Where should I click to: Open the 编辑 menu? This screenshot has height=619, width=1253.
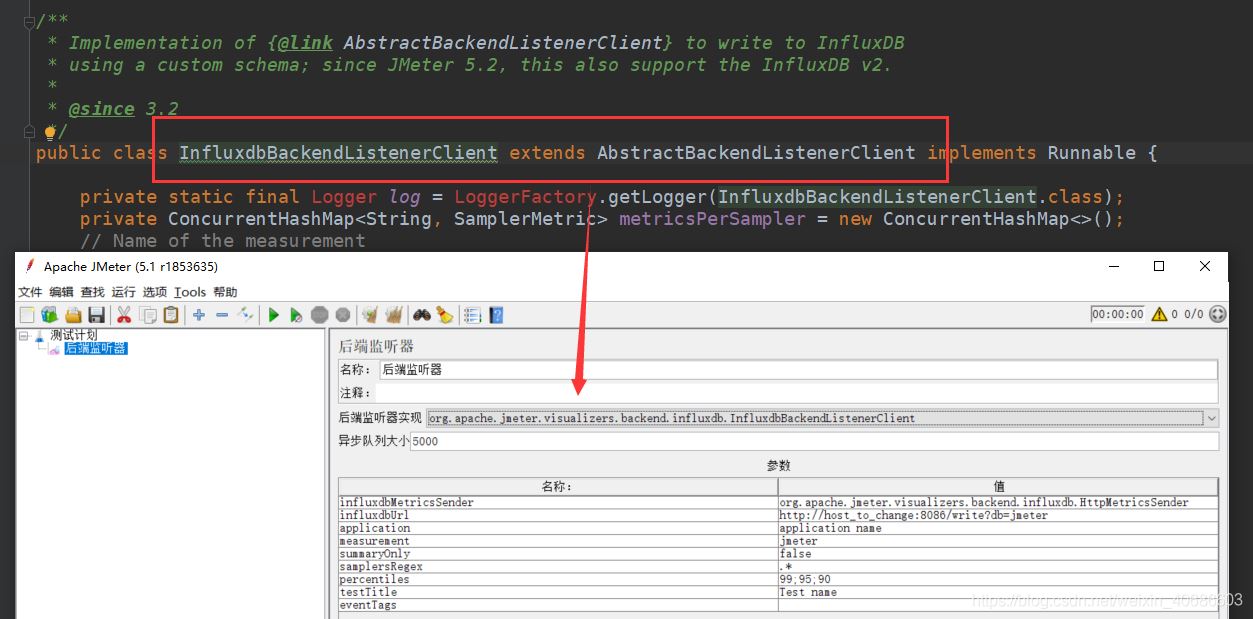61,292
